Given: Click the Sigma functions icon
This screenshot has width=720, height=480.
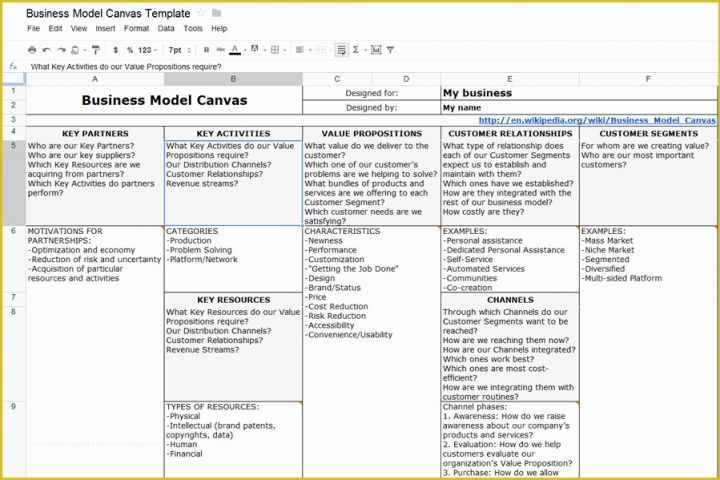Looking at the screenshot, I should (355, 50).
